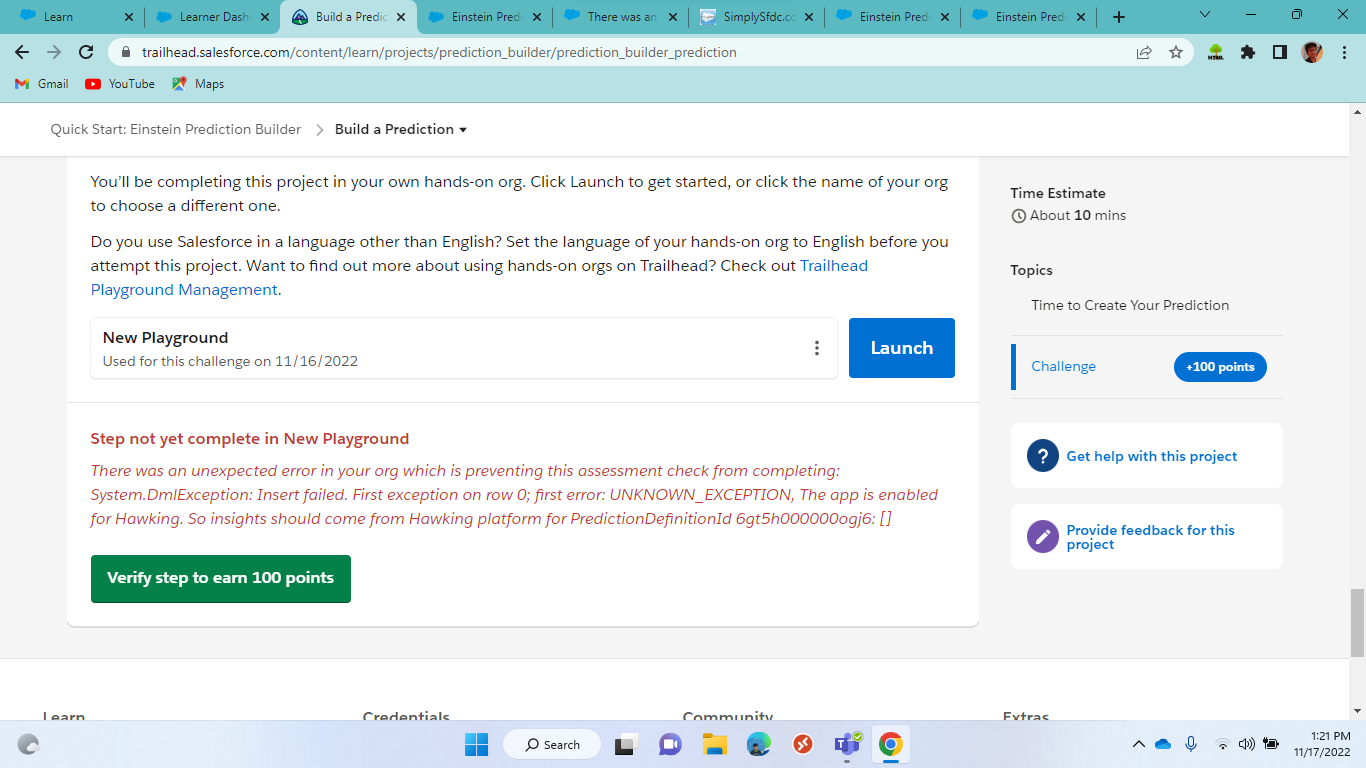Click 'Step not yet complete in New Playground'
The height and width of the screenshot is (768, 1366).
point(250,439)
